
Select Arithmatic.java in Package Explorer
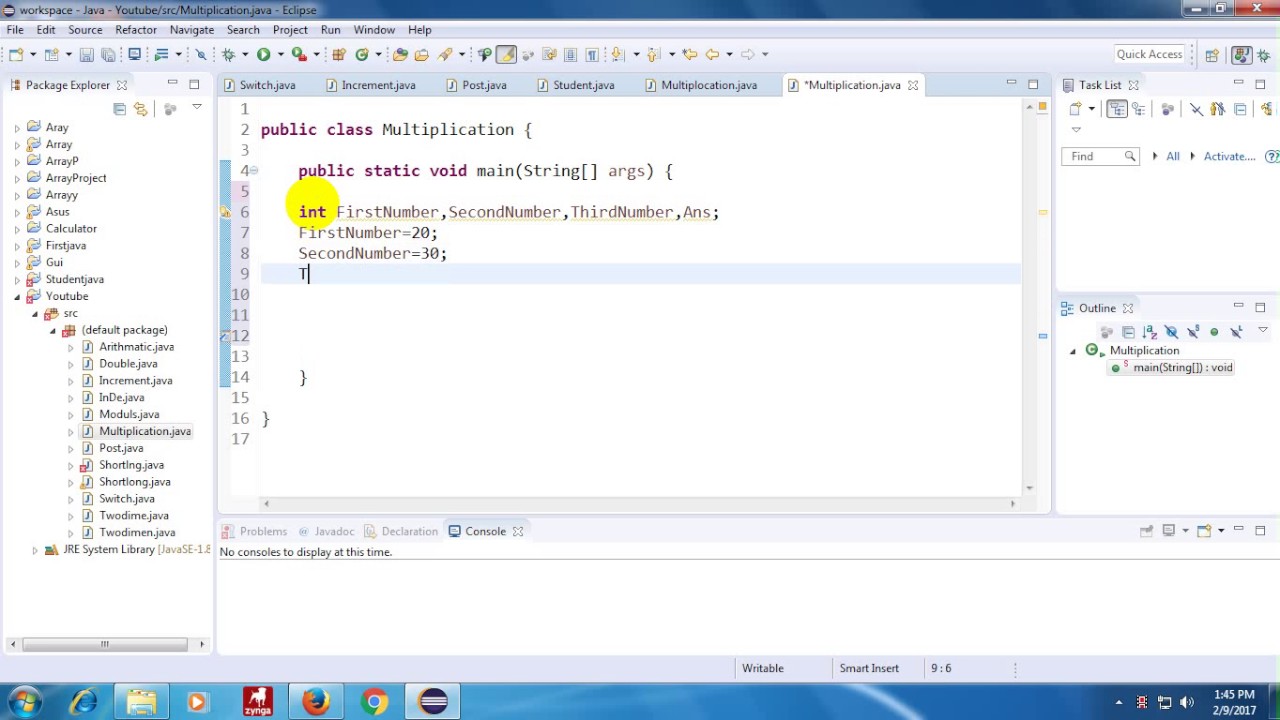pyautogui.click(x=136, y=346)
